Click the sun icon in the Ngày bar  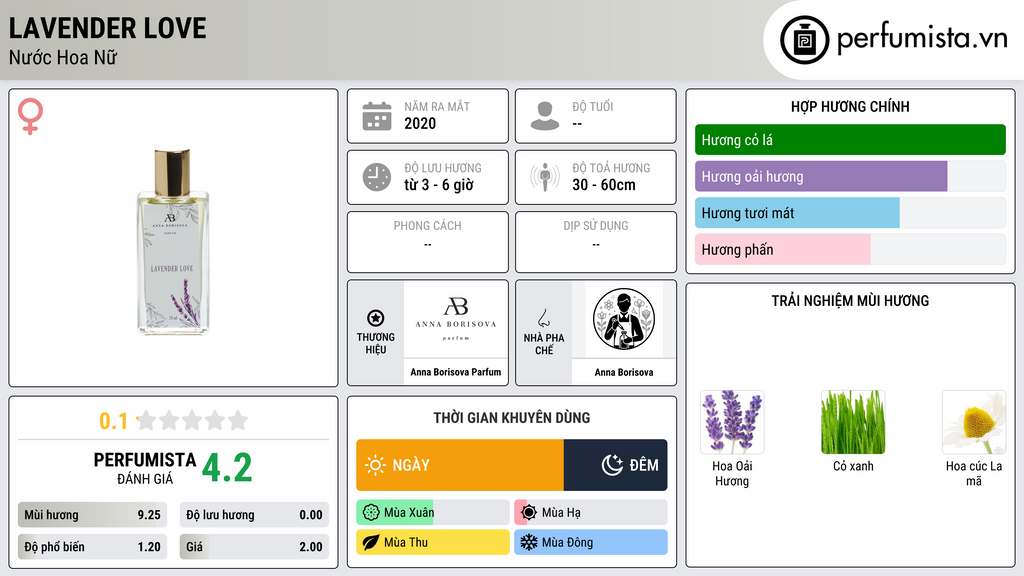click(x=375, y=465)
